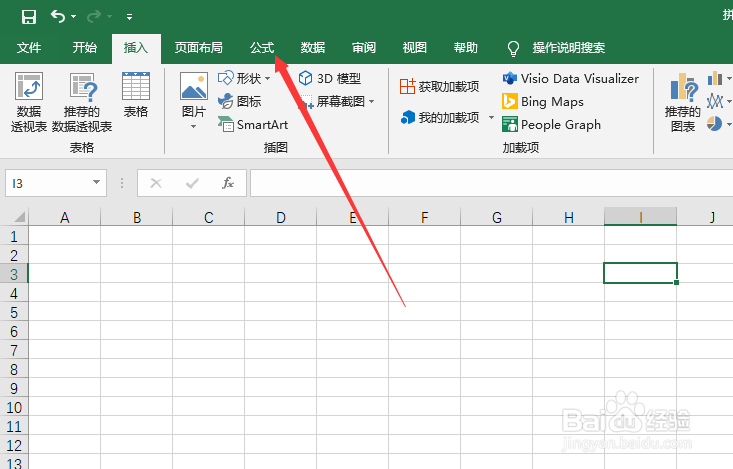Click 推荐的图表 recommended charts

(x=683, y=102)
